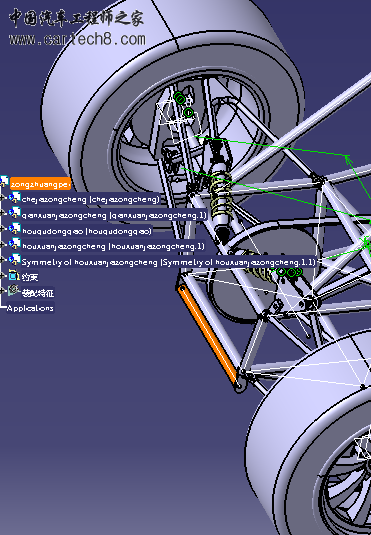
Task: Select the zongzhuangpei root product node
Action: coord(40,185)
